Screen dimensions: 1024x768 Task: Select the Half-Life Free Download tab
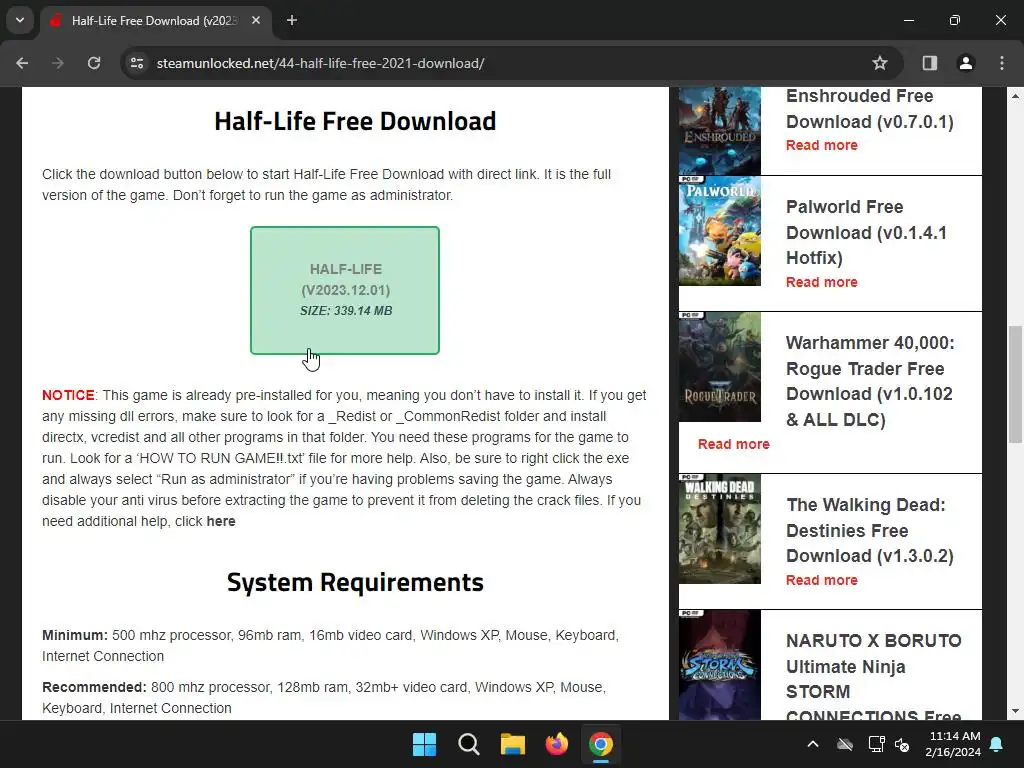click(x=154, y=21)
